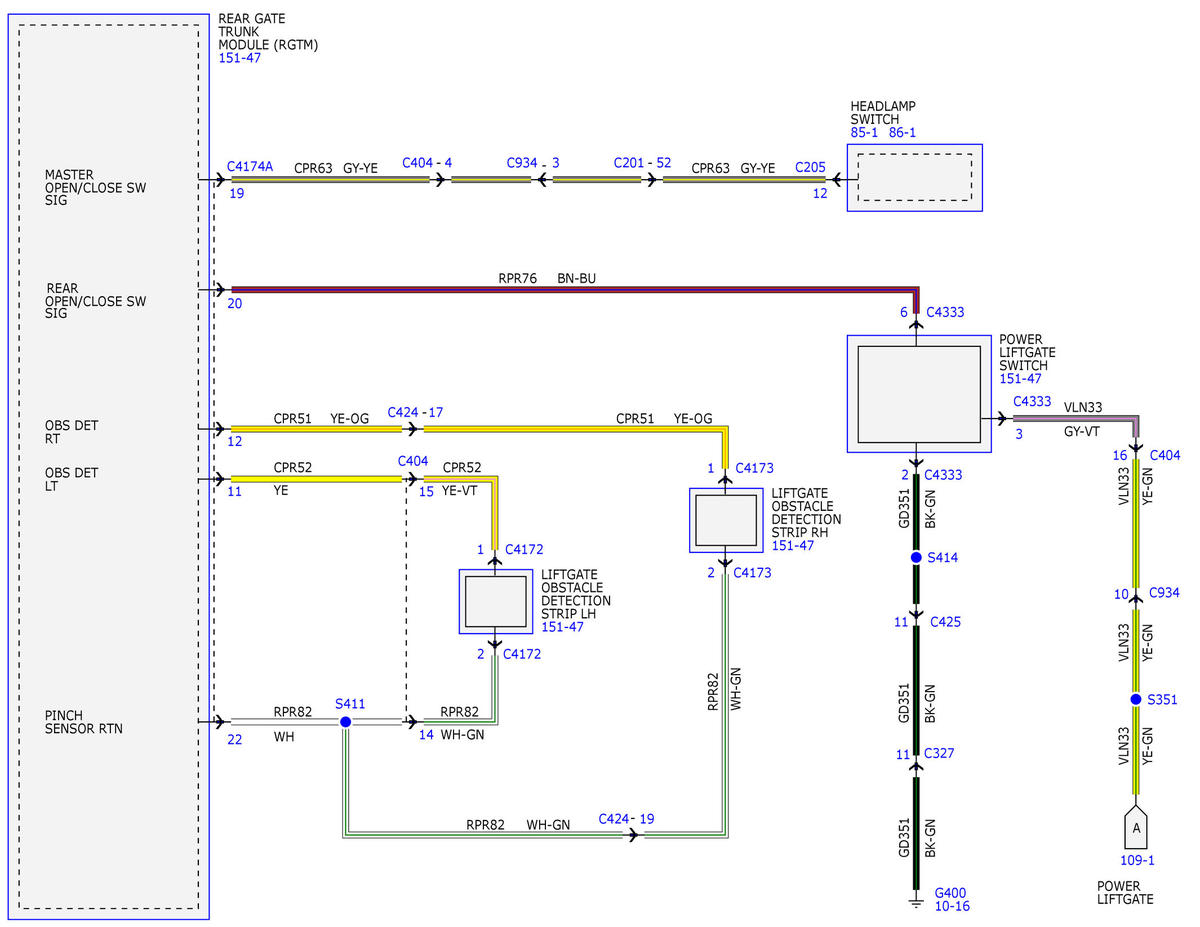The image size is (1200, 927).
Task: Open the 151-47 link under Obstacle Detection Strip RH
Action: [x=793, y=545]
